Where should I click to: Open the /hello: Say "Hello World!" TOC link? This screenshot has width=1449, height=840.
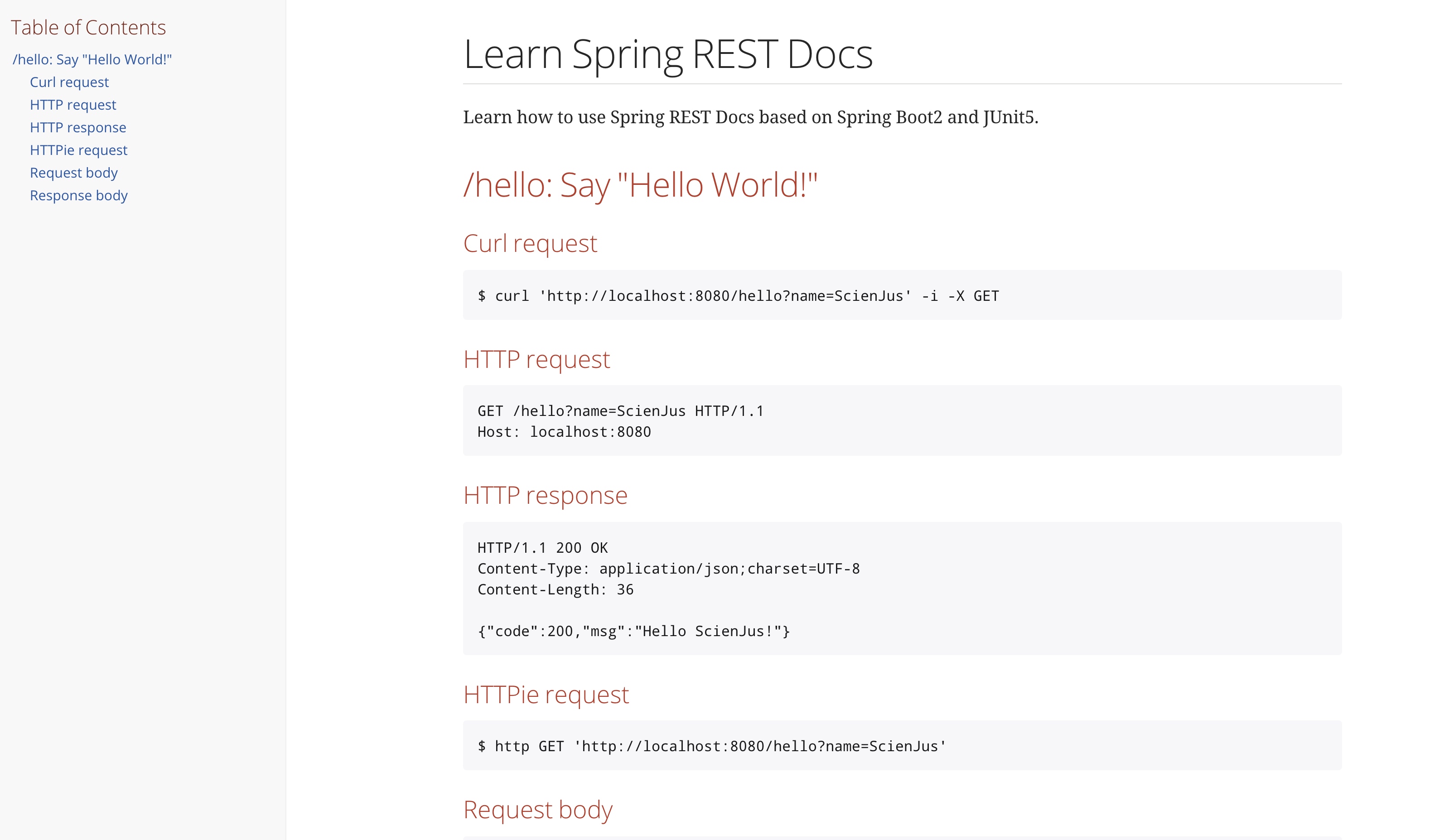click(x=92, y=60)
